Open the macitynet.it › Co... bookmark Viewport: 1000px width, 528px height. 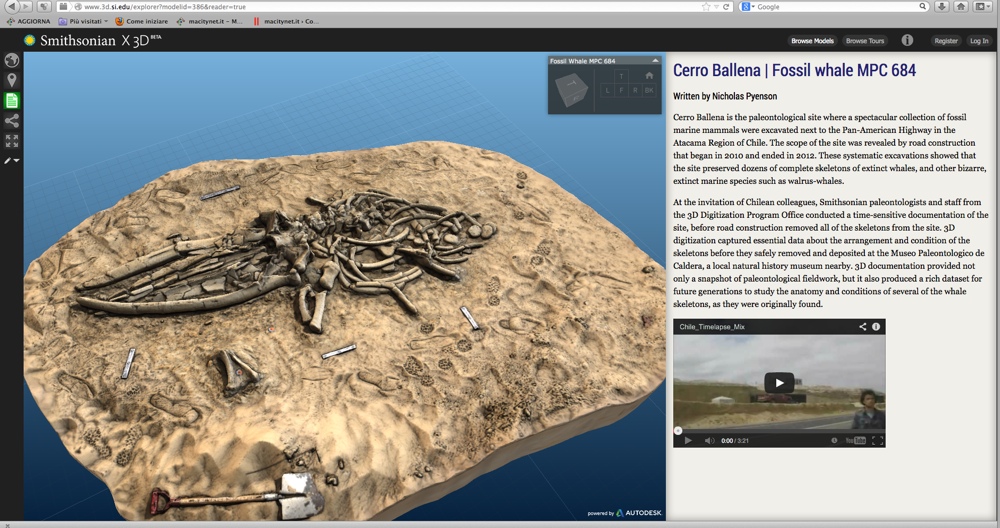point(286,21)
